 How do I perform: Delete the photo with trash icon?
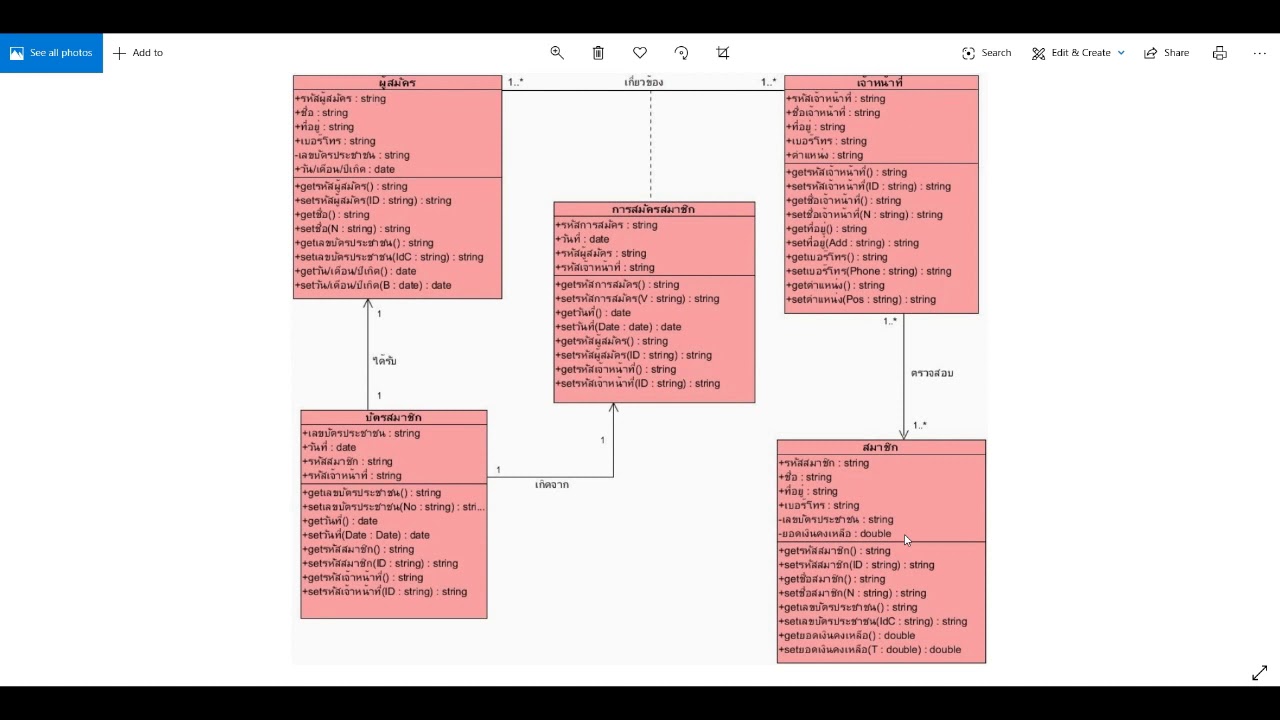click(598, 53)
